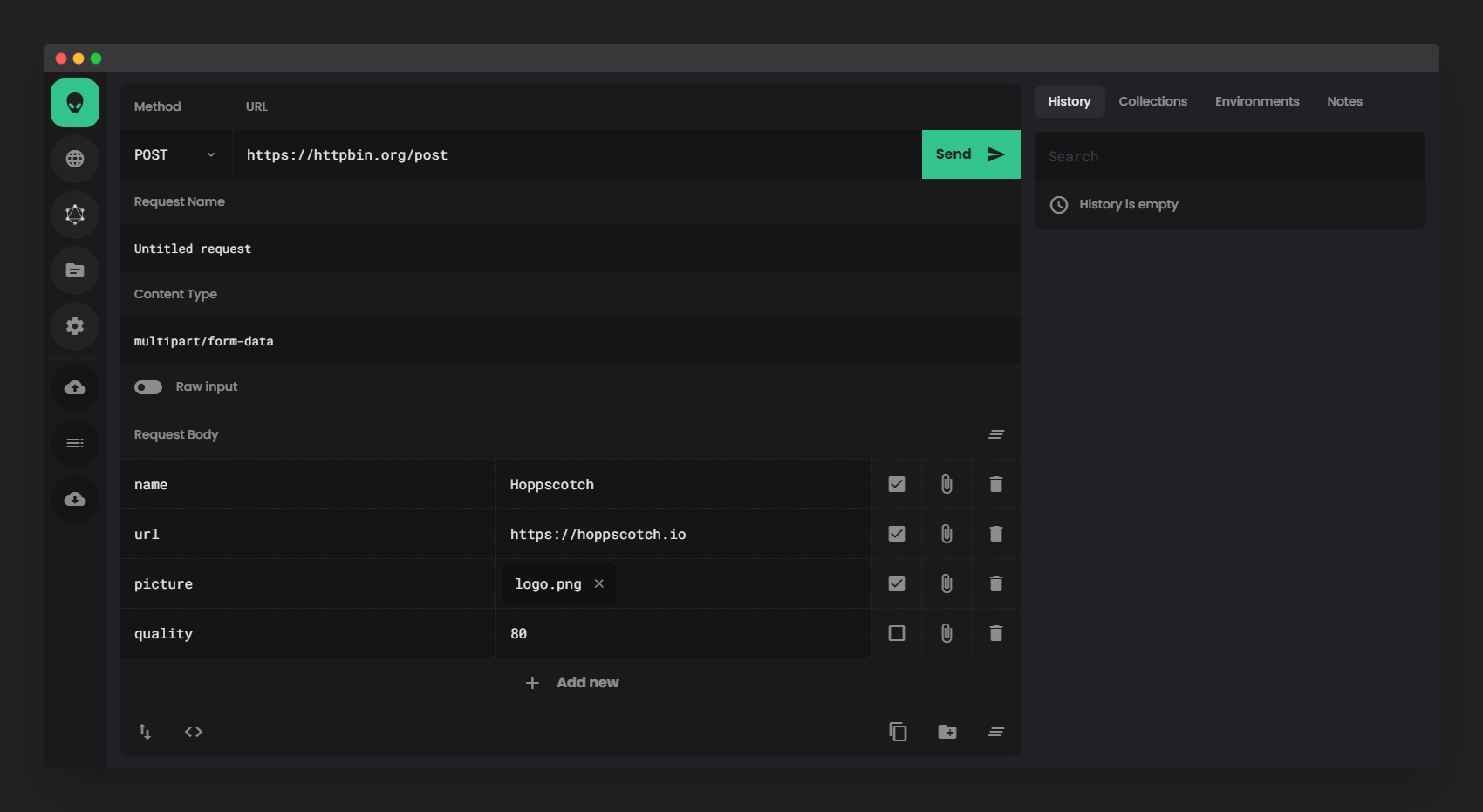Clear all Request Body parameters icon
Viewport: 1483px width, 812px height.
996,434
